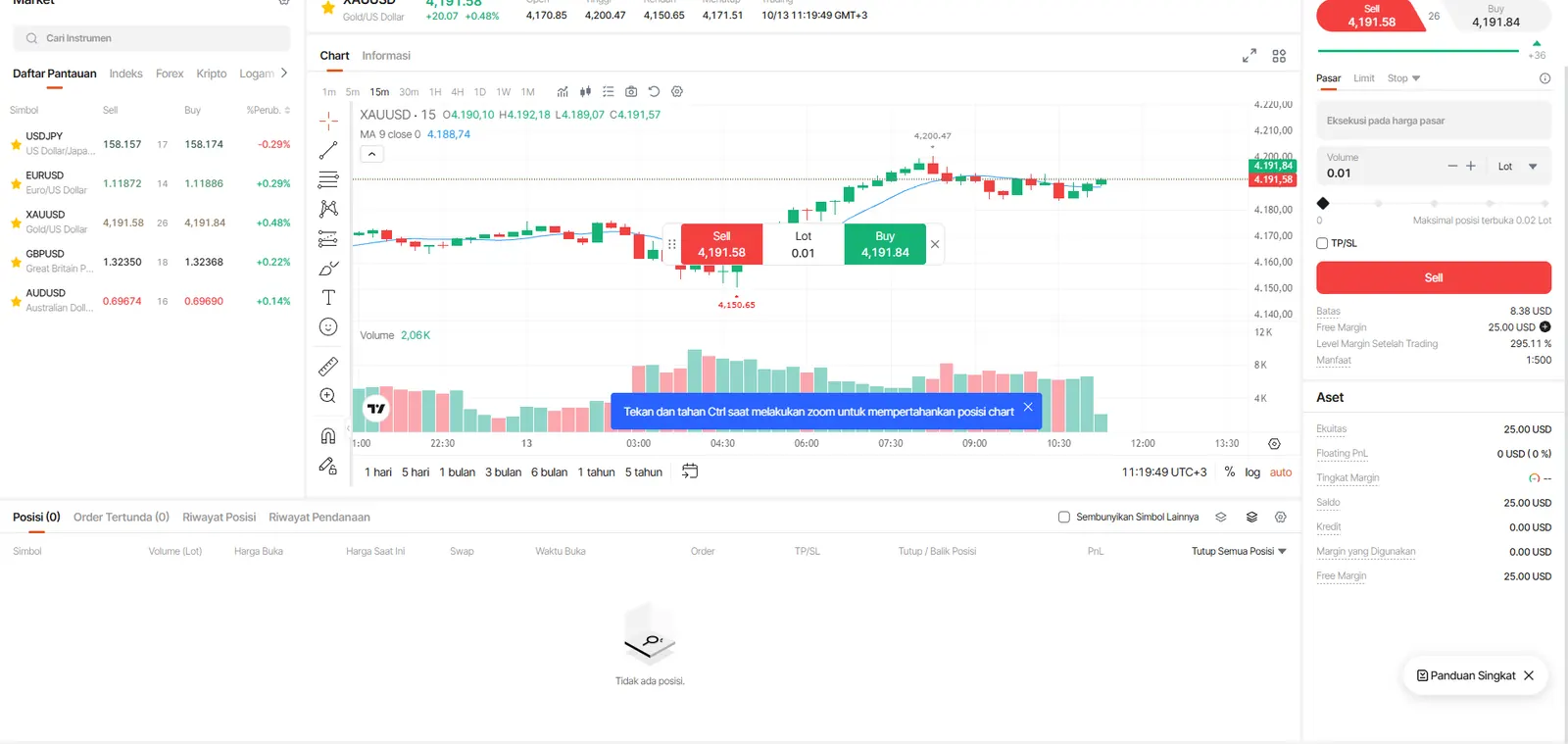
Task: Open the multi-chart grid layout
Action: [x=1279, y=56]
